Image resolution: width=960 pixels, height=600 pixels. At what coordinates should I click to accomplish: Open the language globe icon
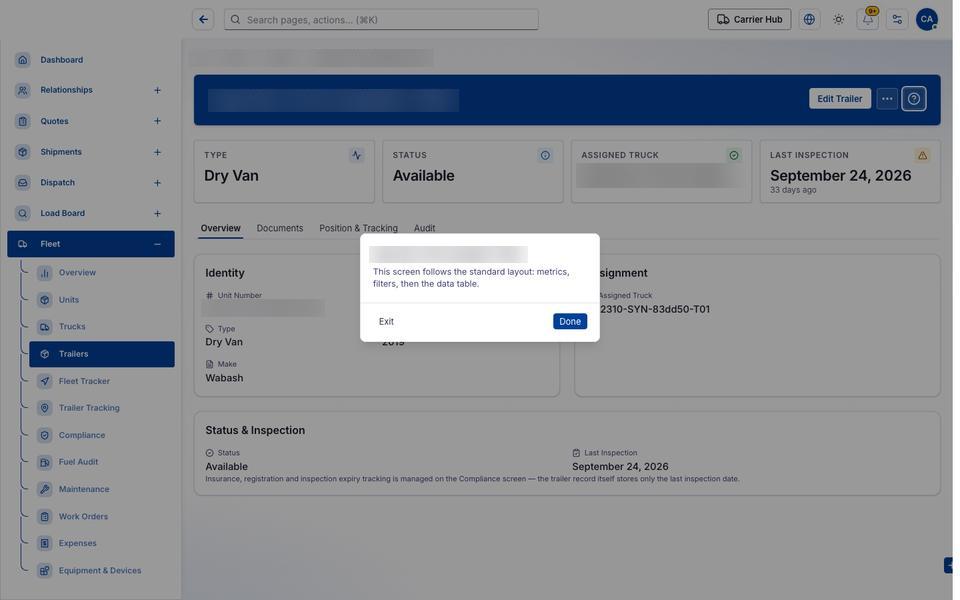pyautogui.click(x=809, y=20)
